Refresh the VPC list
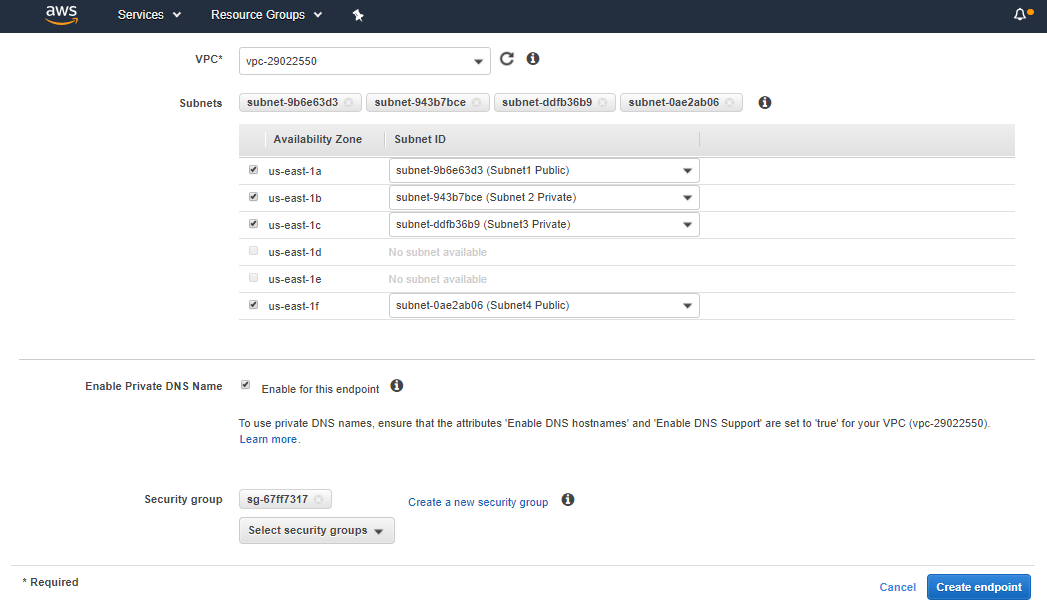 [x=507, y=59]
